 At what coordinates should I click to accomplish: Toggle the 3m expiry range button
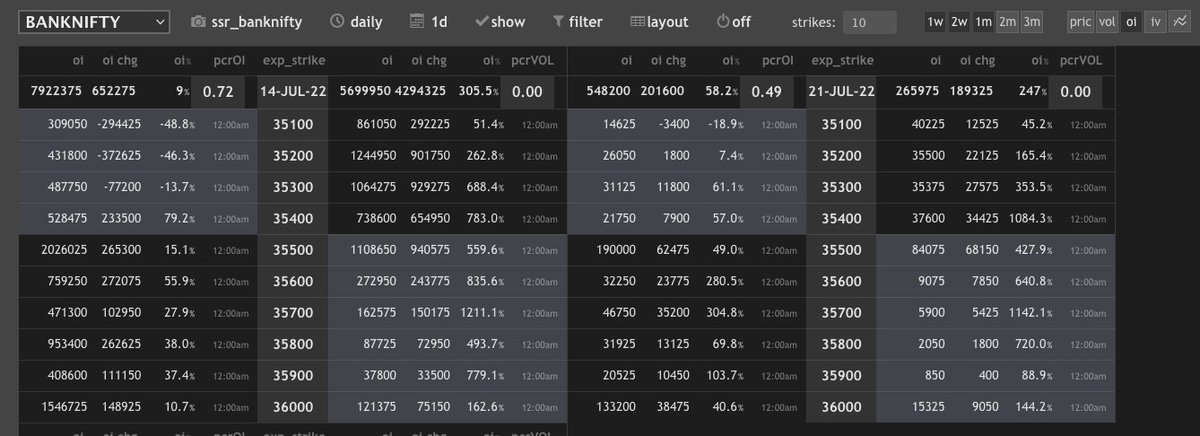pyautogui.click(x=1031, y=22)
